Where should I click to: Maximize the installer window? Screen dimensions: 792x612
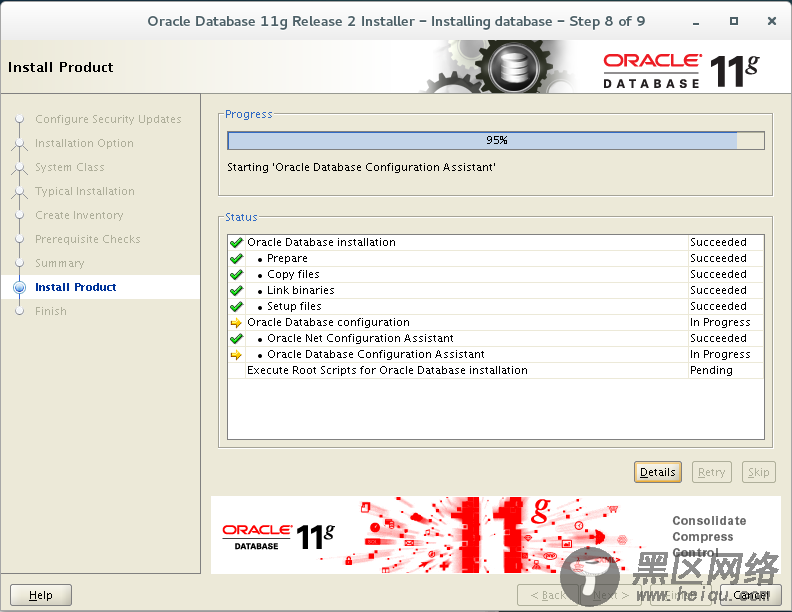[734, 21]
